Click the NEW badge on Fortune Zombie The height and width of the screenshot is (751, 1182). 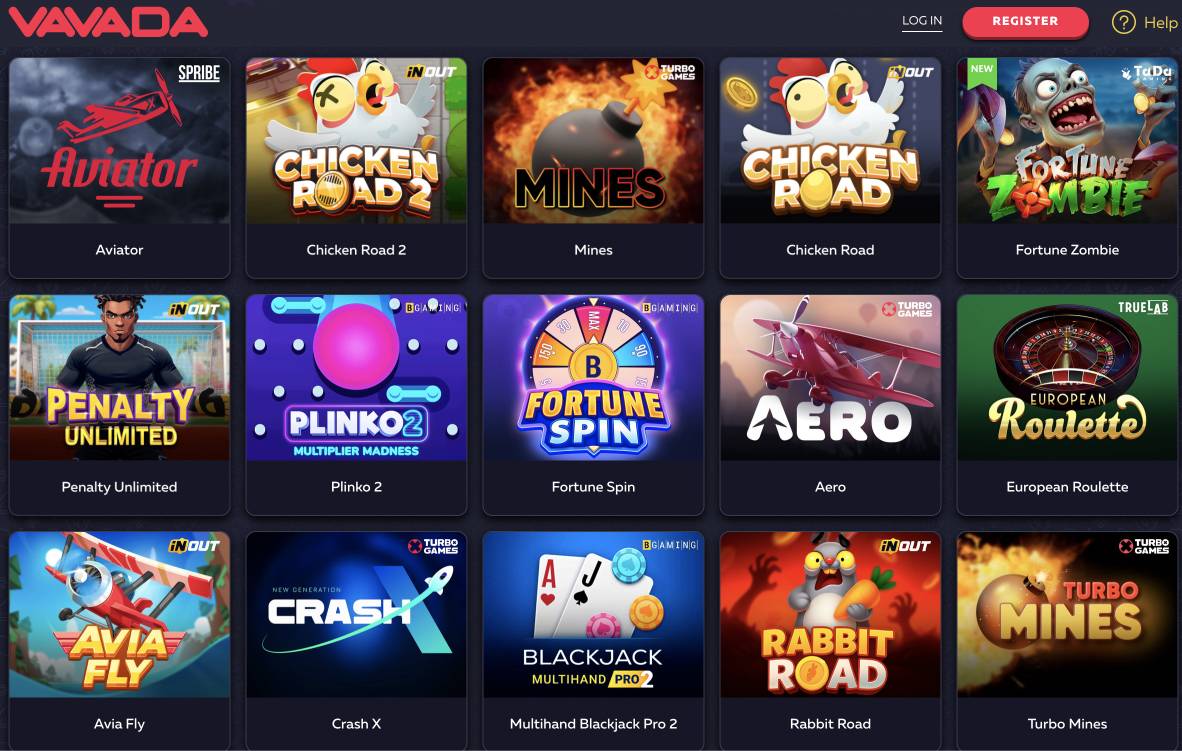click(981, 69)
